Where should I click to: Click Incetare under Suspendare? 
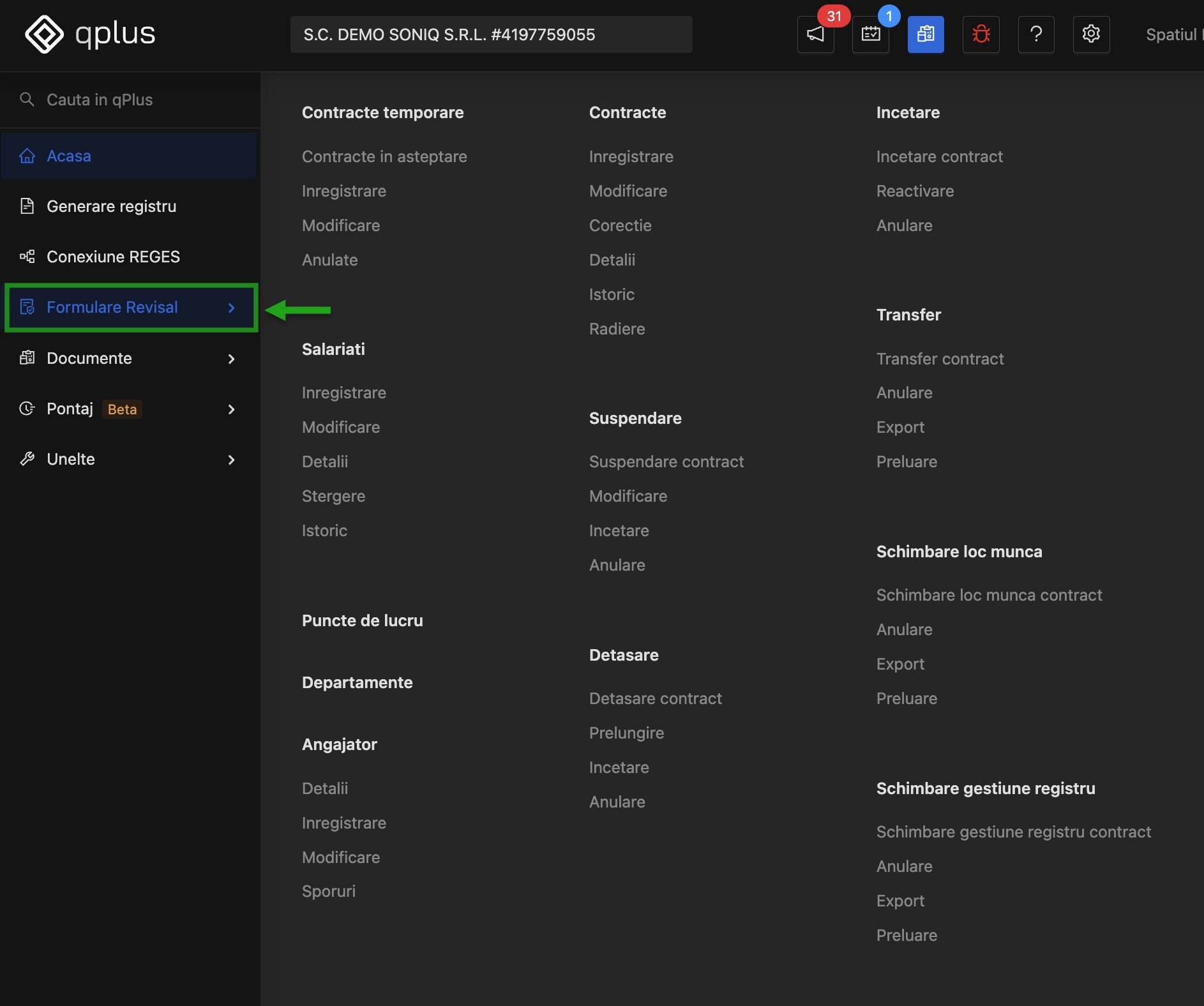[x=619, y=530]
